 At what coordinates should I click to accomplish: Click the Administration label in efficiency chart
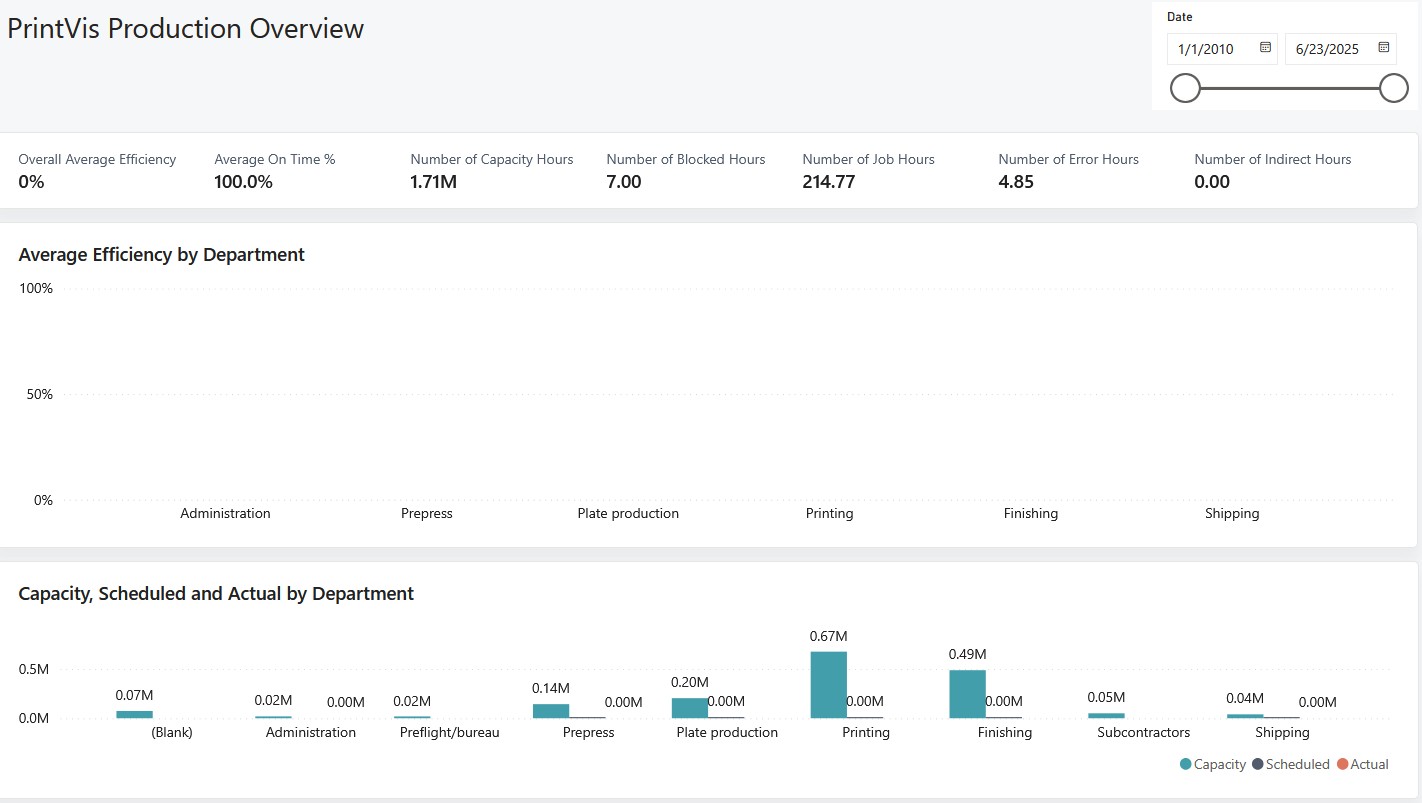pyautogui.click(x=225, y=513)
